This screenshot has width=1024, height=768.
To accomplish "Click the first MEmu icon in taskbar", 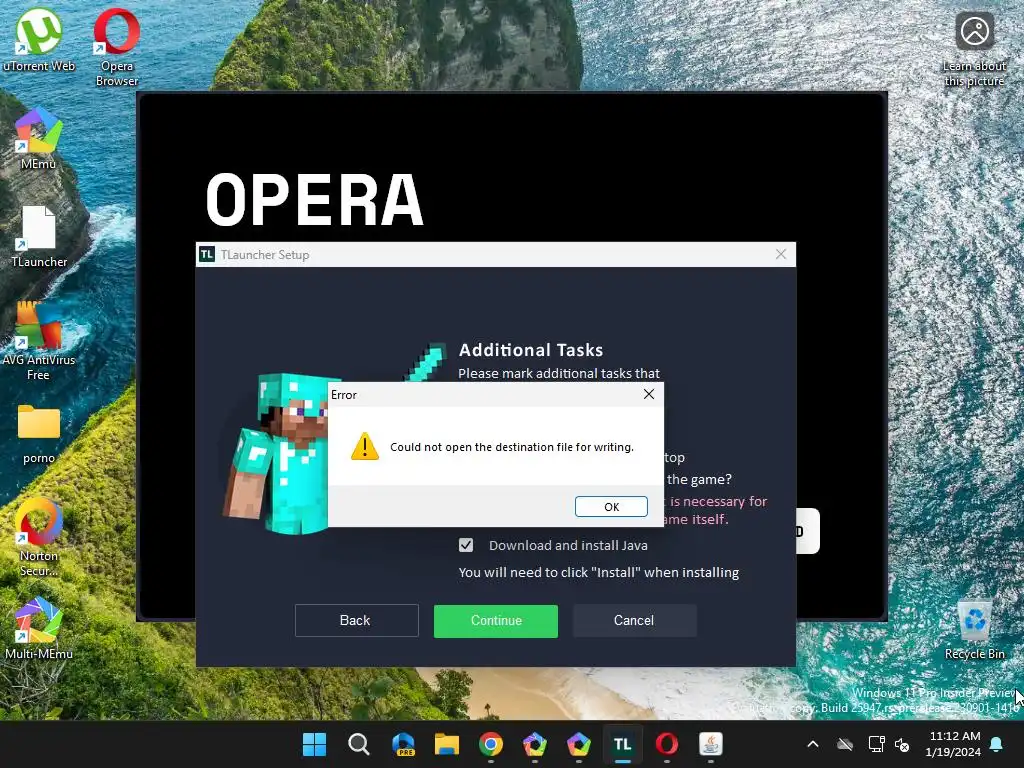I will tap(535, 744).
